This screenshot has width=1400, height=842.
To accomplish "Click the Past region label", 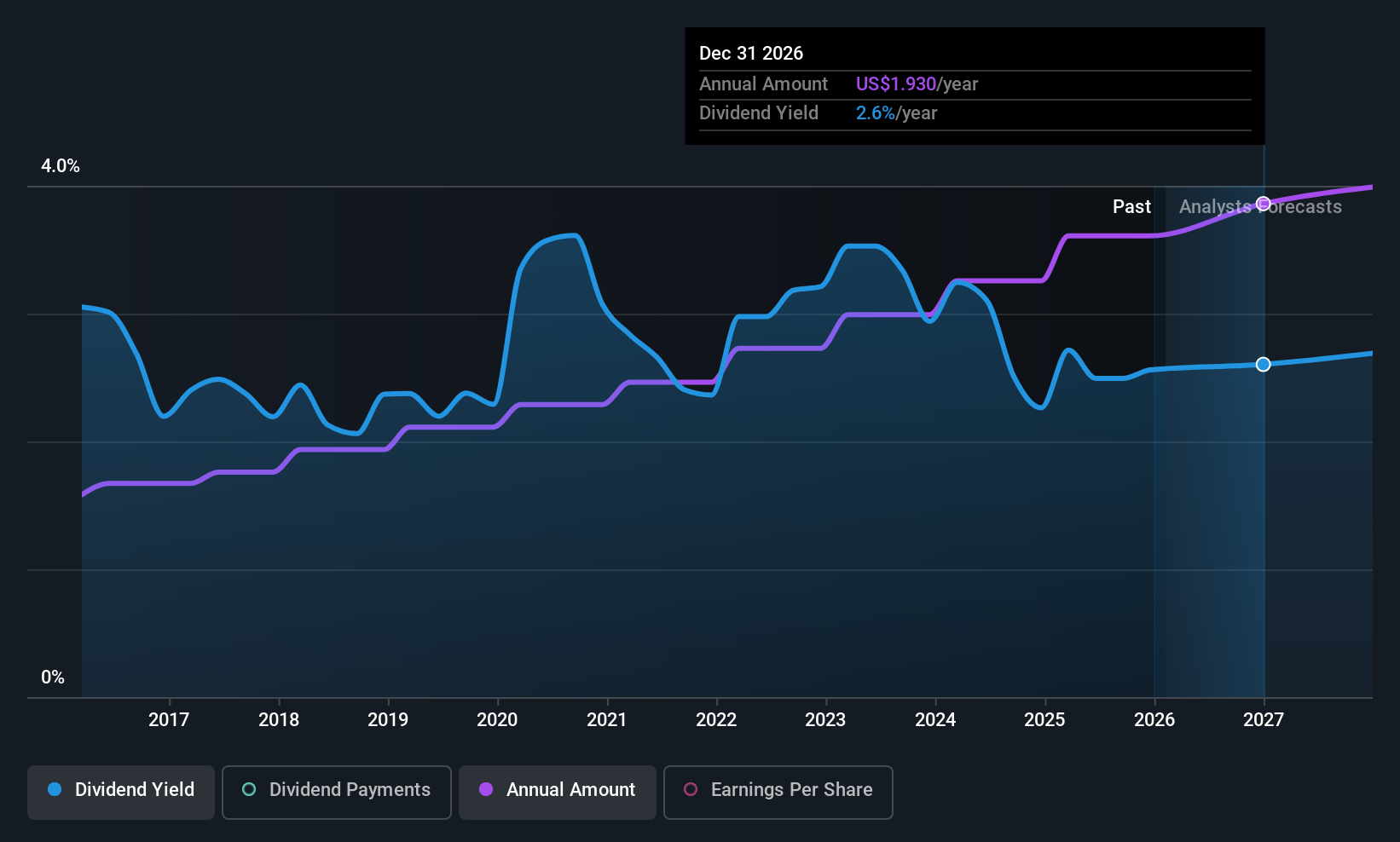I will pyautogui.click(x=1131, y=206).
